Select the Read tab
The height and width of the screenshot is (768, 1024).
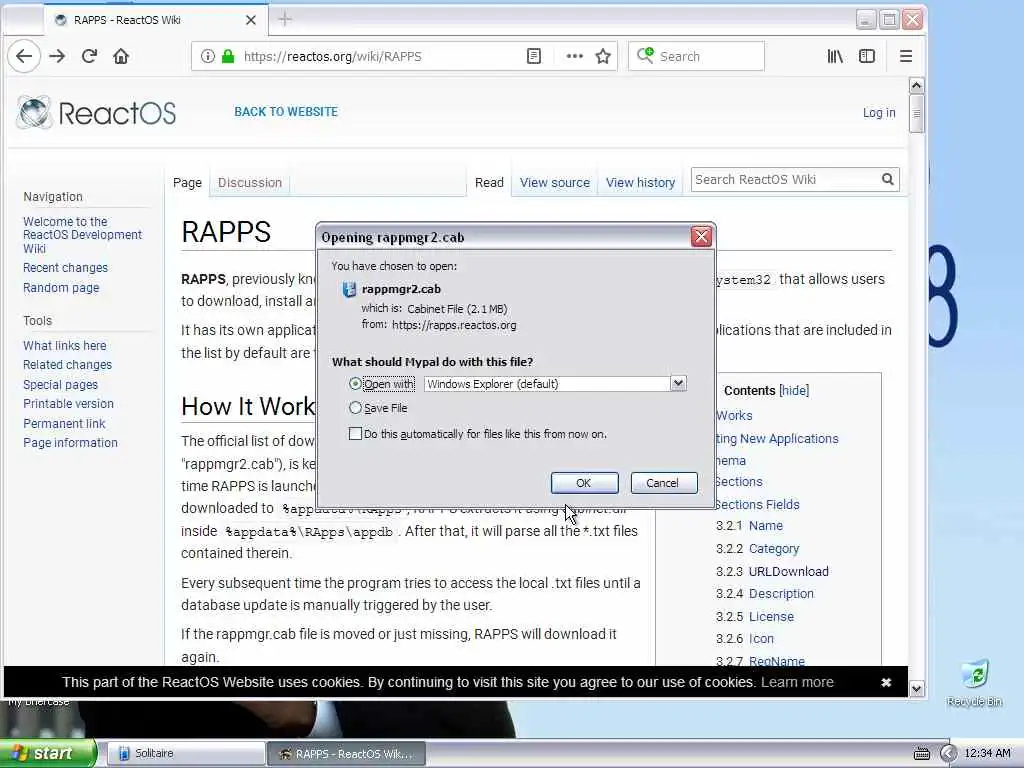point(489,183)
